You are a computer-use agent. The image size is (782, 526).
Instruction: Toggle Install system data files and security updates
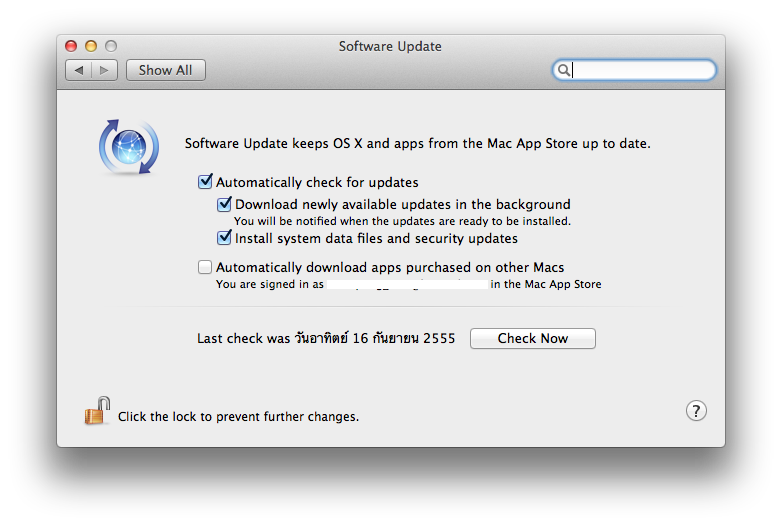[225, 239]
